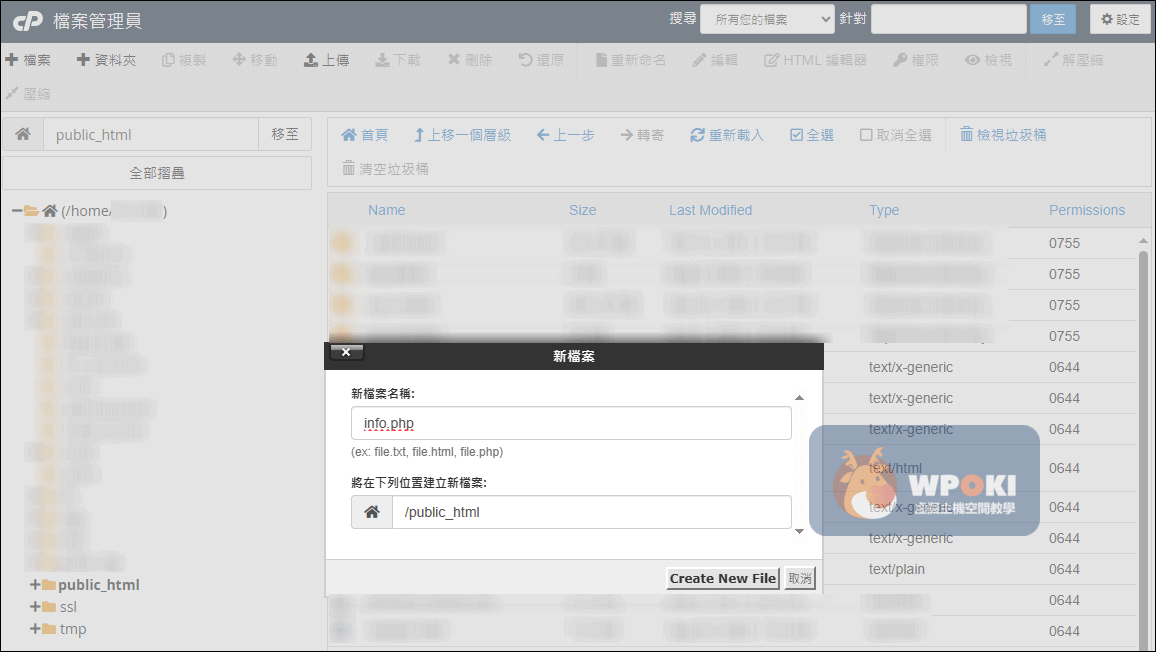Click 取消全選 unselect all checkbox
The height and width of the screenshot is (652, 1156).
tap(866, 135)
